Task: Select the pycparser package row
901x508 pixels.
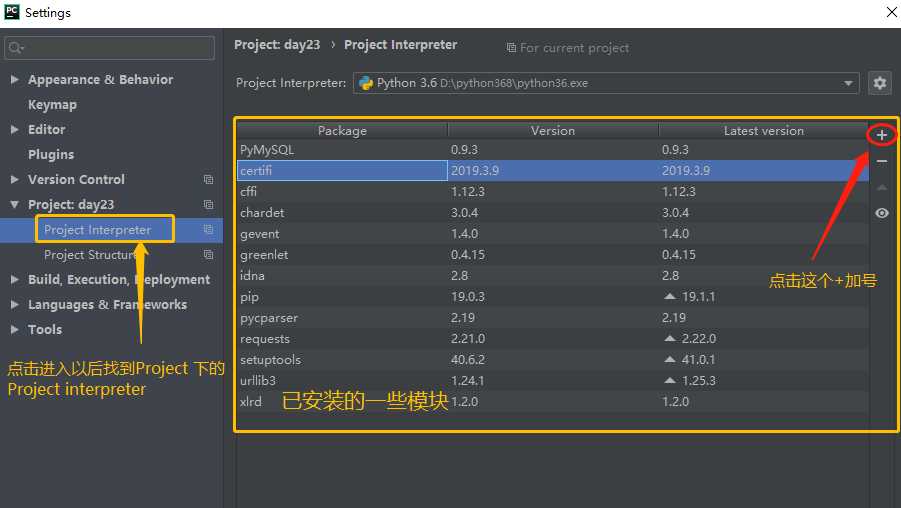Action: pos(553,318)
